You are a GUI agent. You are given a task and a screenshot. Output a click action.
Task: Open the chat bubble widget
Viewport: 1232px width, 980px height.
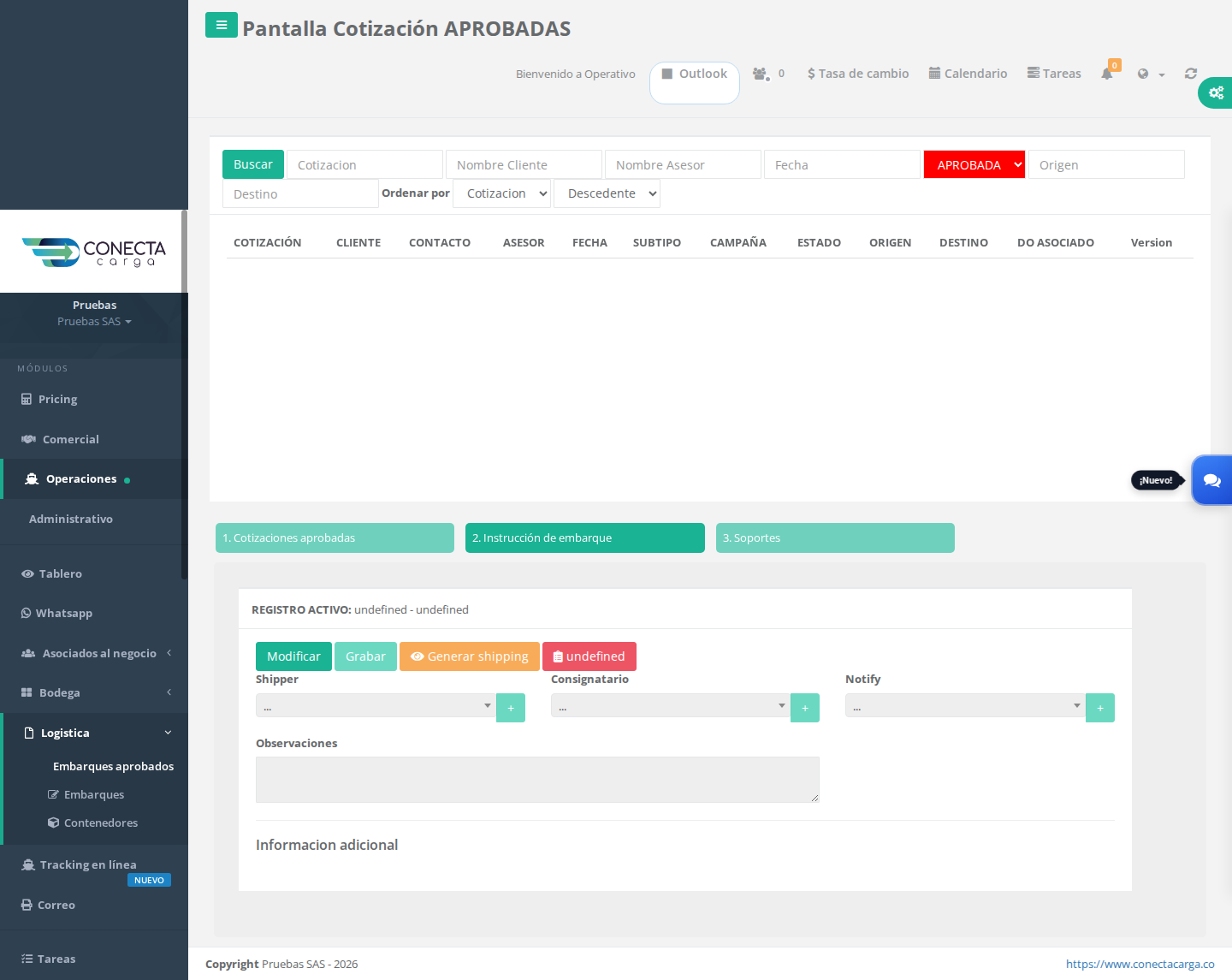(1212, 480)
